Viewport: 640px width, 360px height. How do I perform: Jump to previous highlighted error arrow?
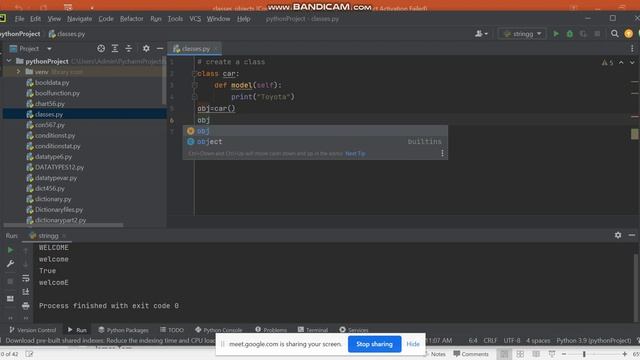click(x=621, y=62)
